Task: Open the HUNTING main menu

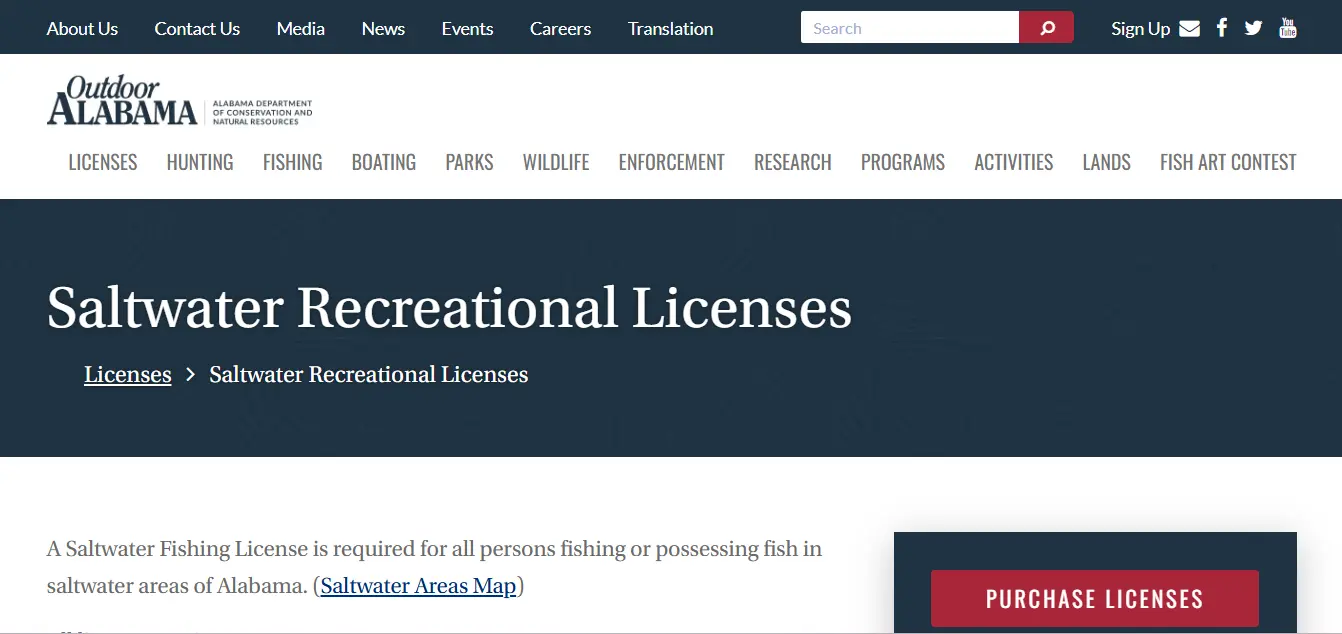Action: click(x=200, y=162)
